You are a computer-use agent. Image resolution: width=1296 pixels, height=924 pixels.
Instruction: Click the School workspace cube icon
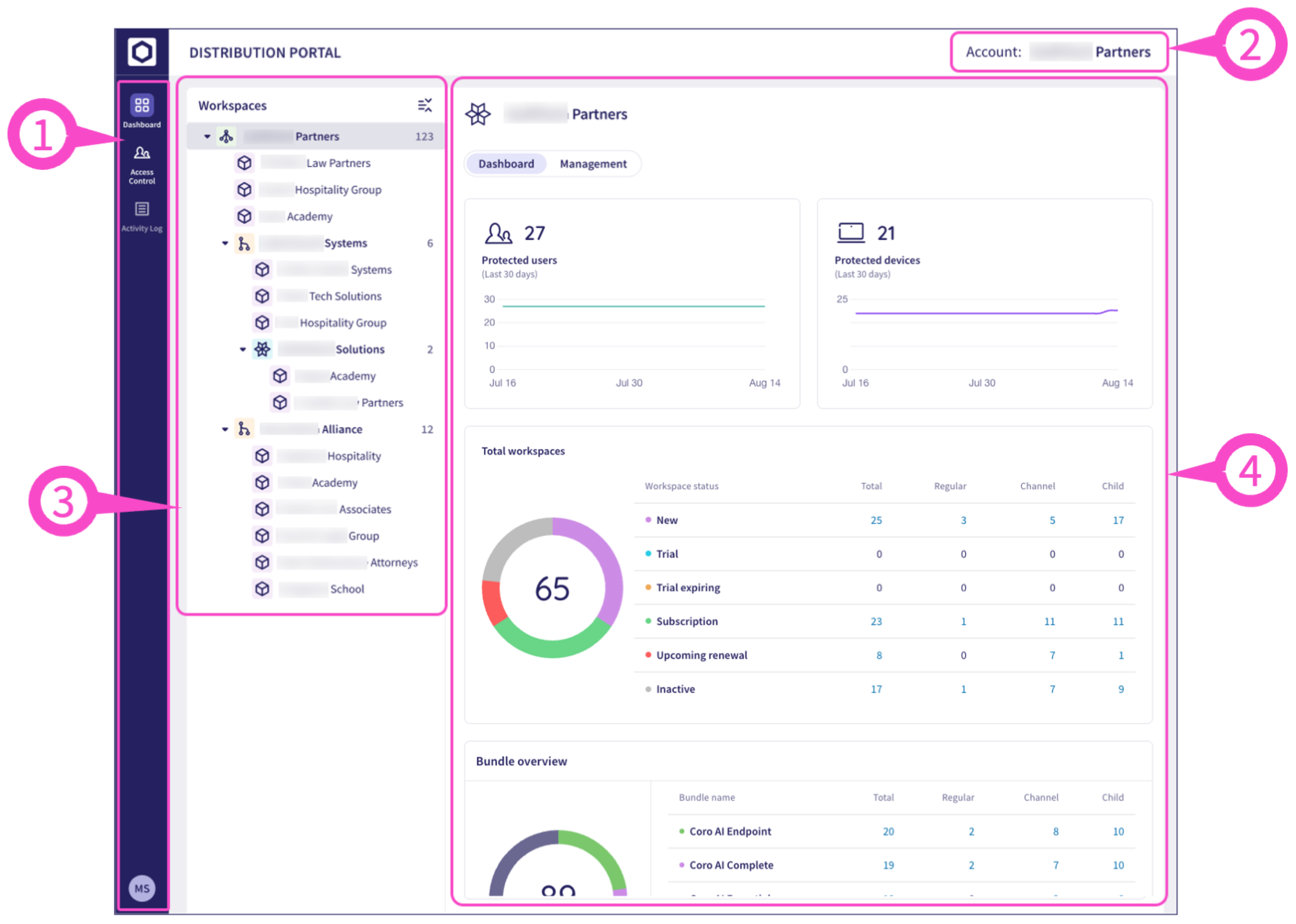click(262, 589)
